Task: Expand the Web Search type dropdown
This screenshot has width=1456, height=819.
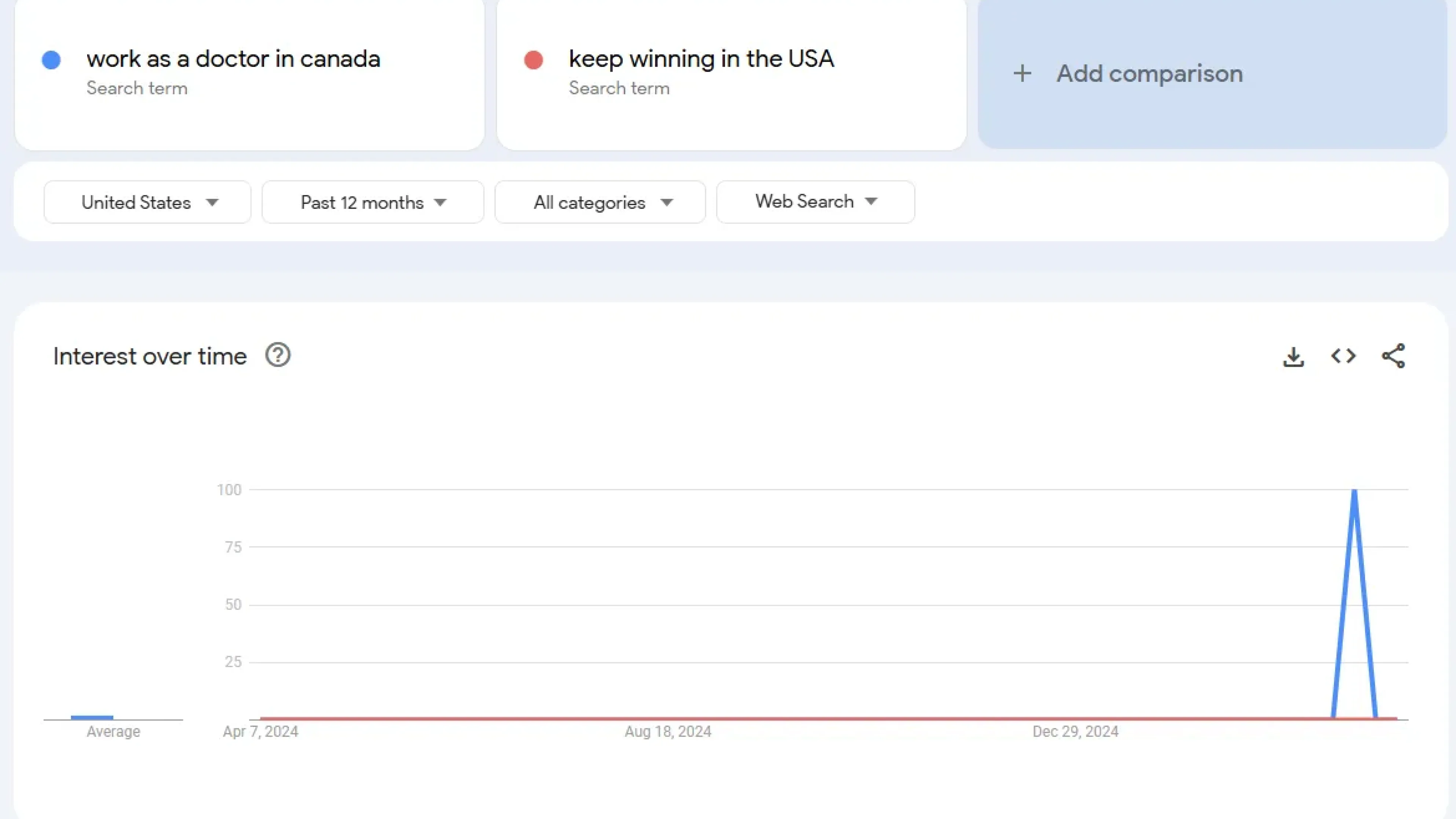Action: (x=816, y=202)
